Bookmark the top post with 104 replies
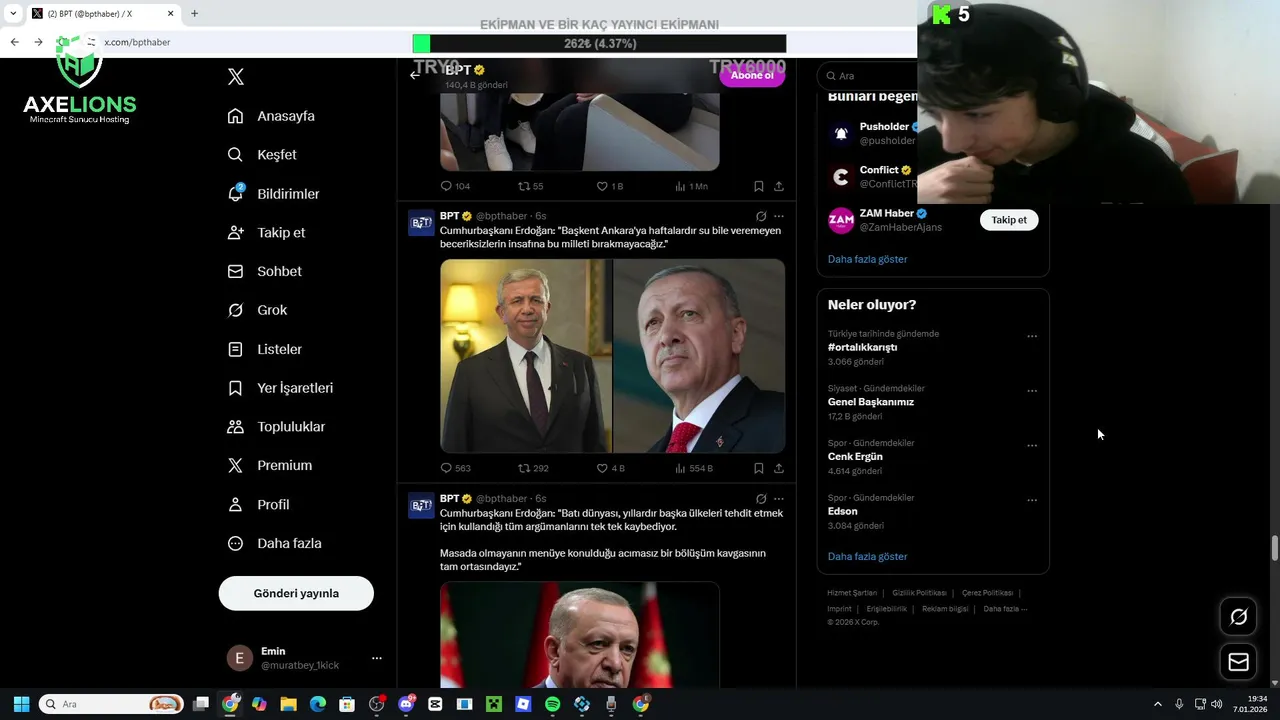The width and height of the screenshot is (1280, 720). 759,186
